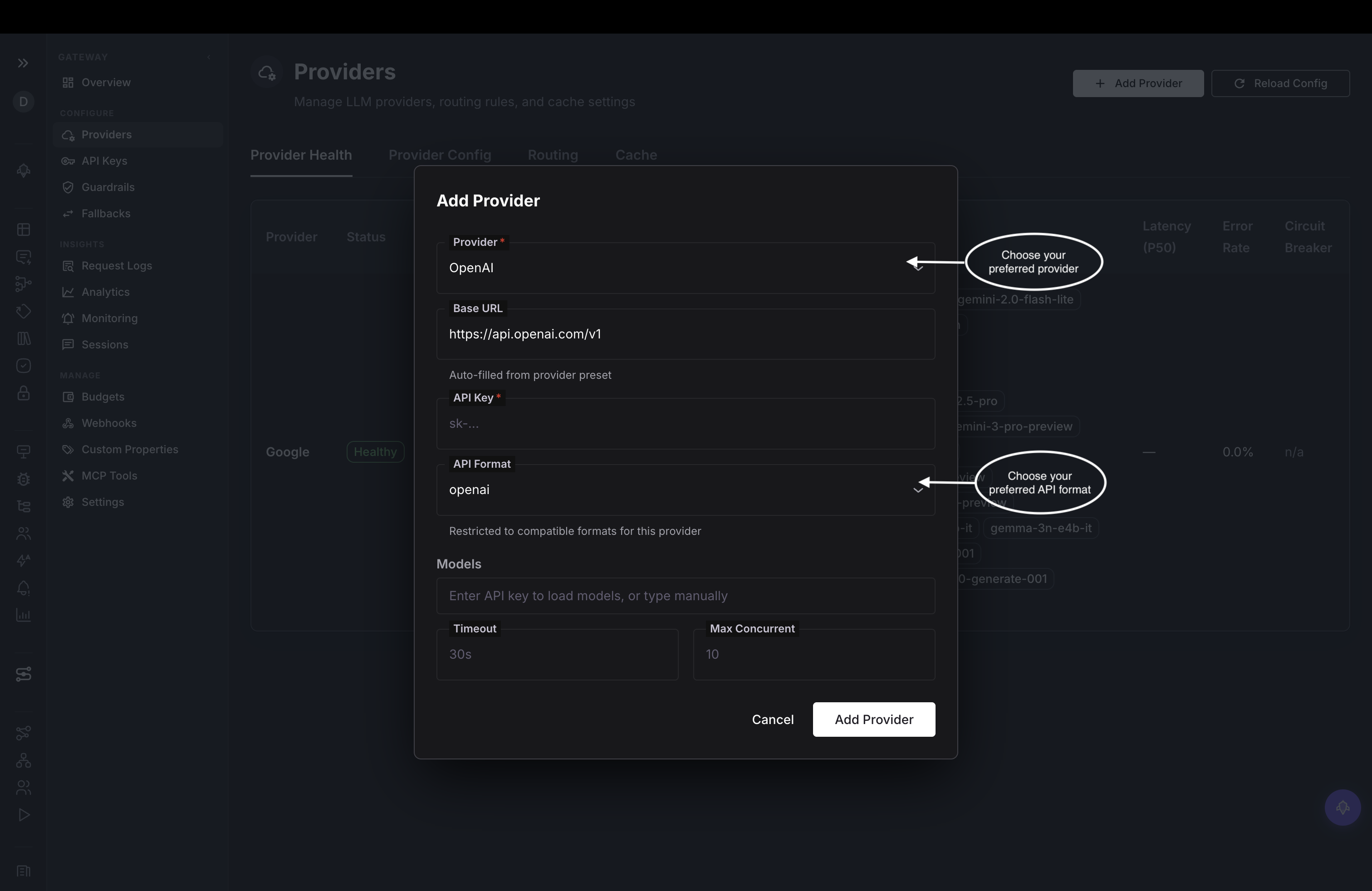Viewport: 1372px width, 891px height.
Task: Open Sessions in the sidebar
Action: pos(137,345)
